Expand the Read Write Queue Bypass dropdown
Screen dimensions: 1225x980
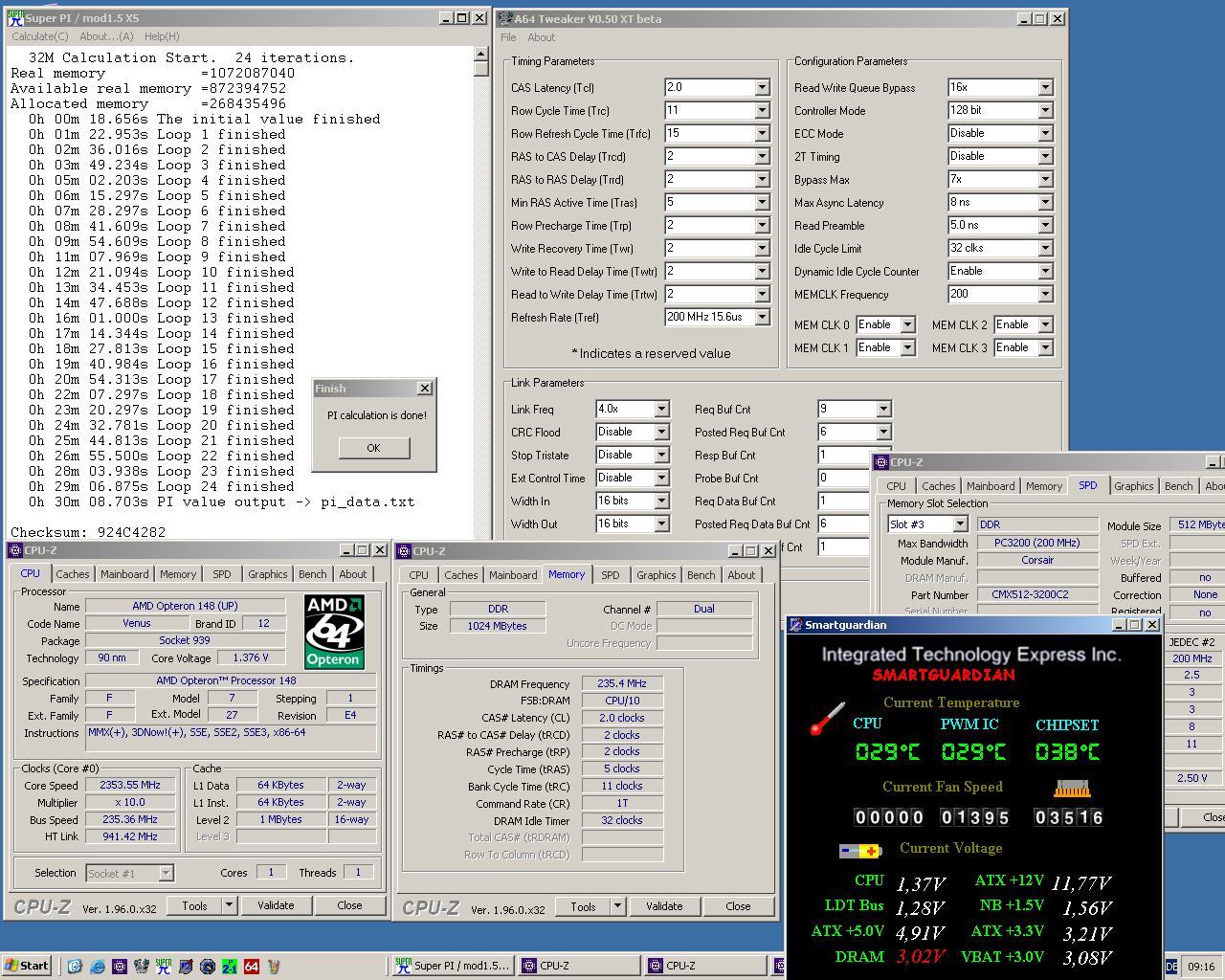(x=1045, y=87)
